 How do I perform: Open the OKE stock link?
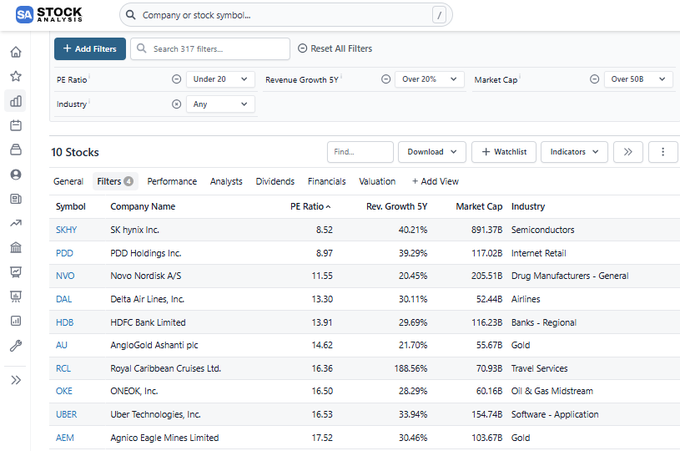(x=64, y=391)
